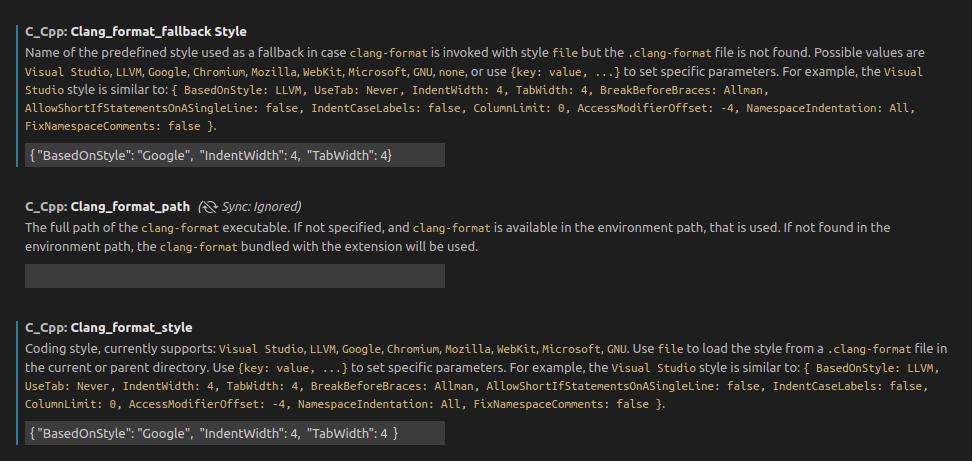Select the Clang_format_path setting title

(107, 206)
